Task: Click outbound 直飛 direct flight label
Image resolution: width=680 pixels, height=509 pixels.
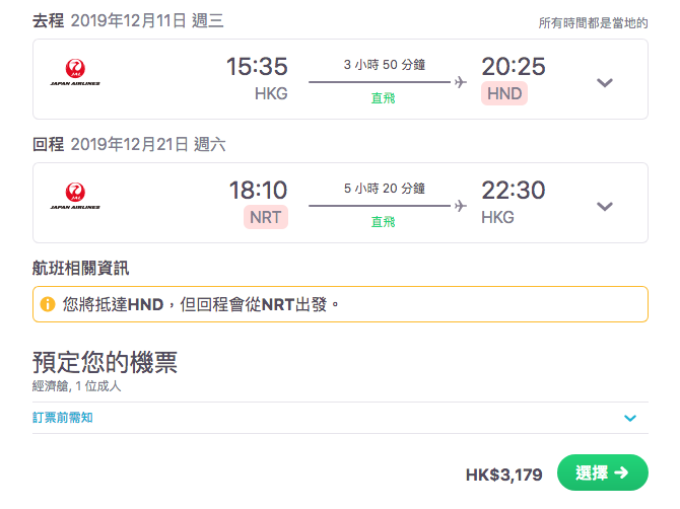Action: pyautogui.click(x=383, y=98)
